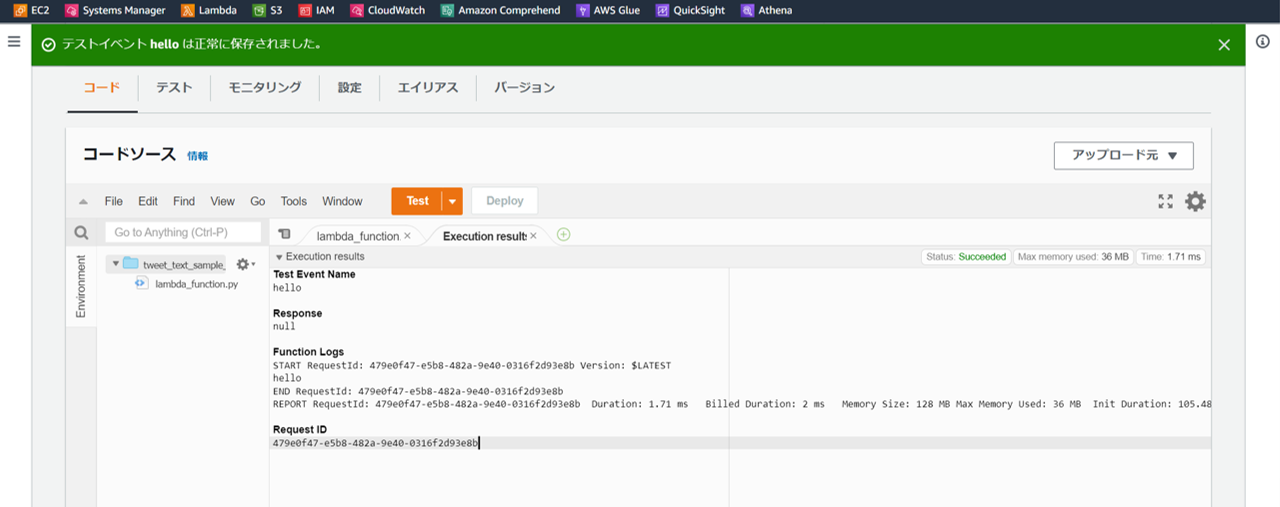The height and width of the screenshot is (507, 1280).
Task: Open the QuickSight shortcut
Action: [691, 10]
